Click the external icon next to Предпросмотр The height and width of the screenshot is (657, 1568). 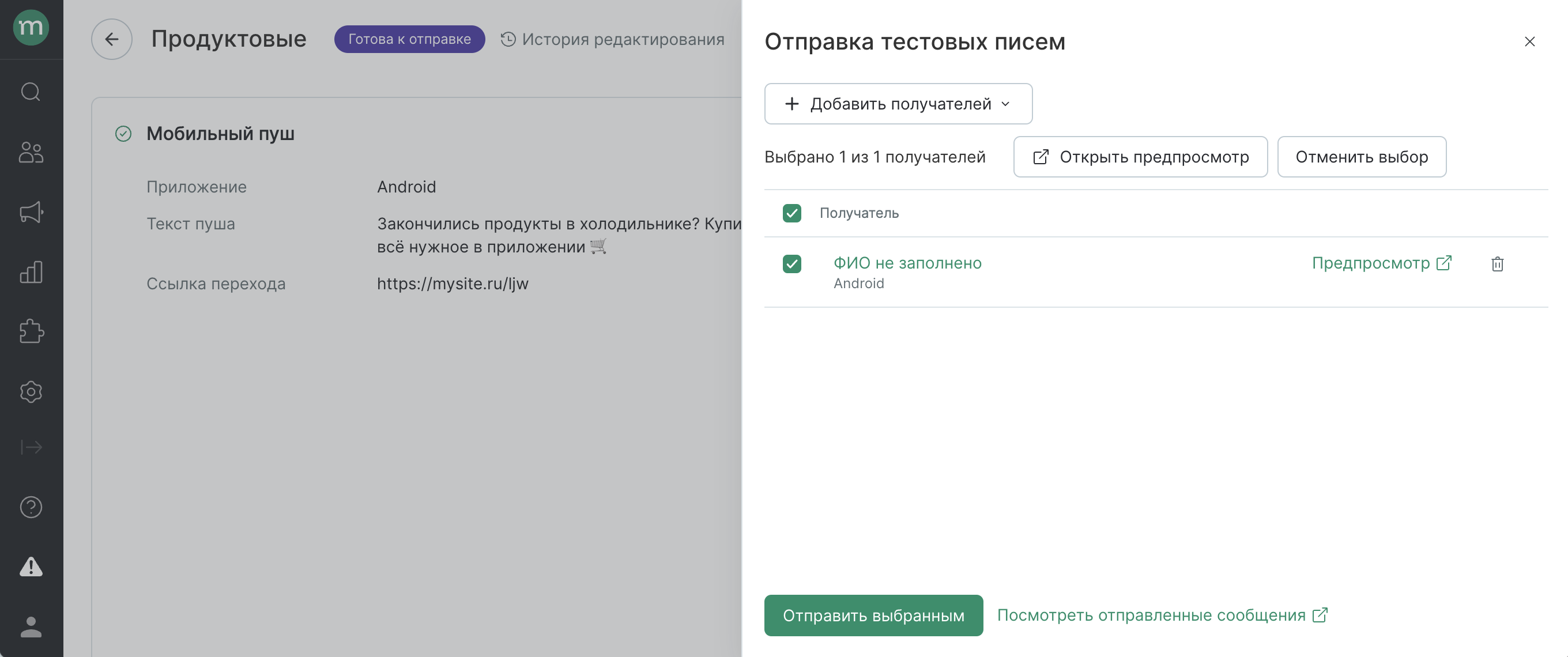tap(1444, 263)
